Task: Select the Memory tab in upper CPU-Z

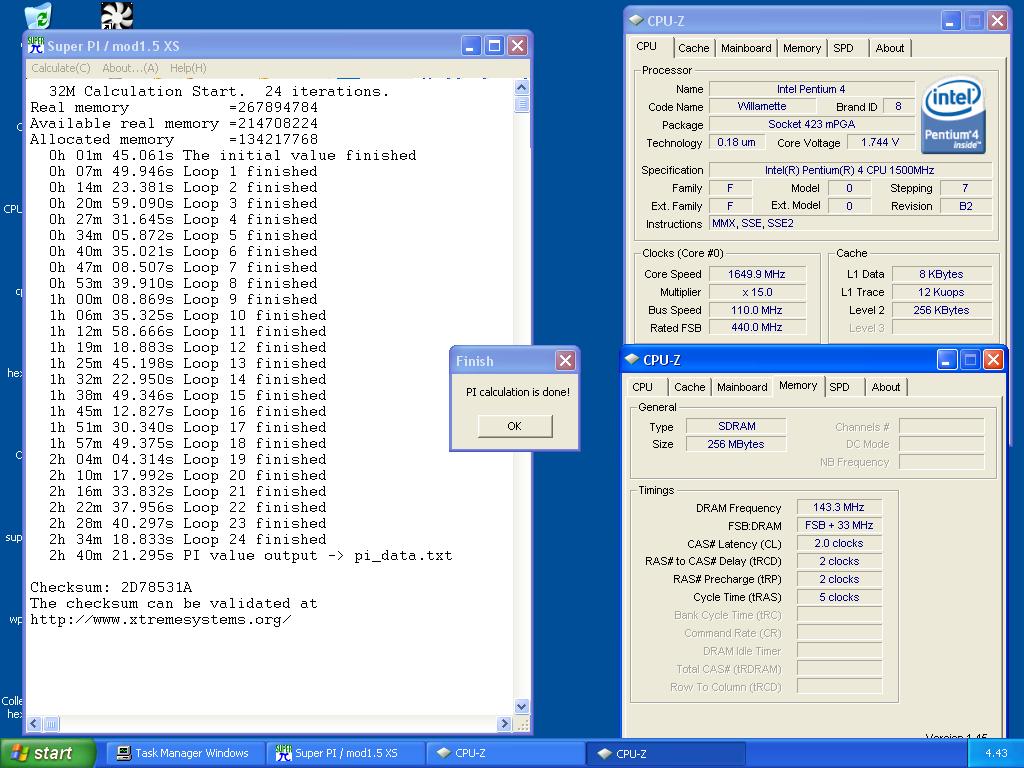Action: click(x=801, y=48)
